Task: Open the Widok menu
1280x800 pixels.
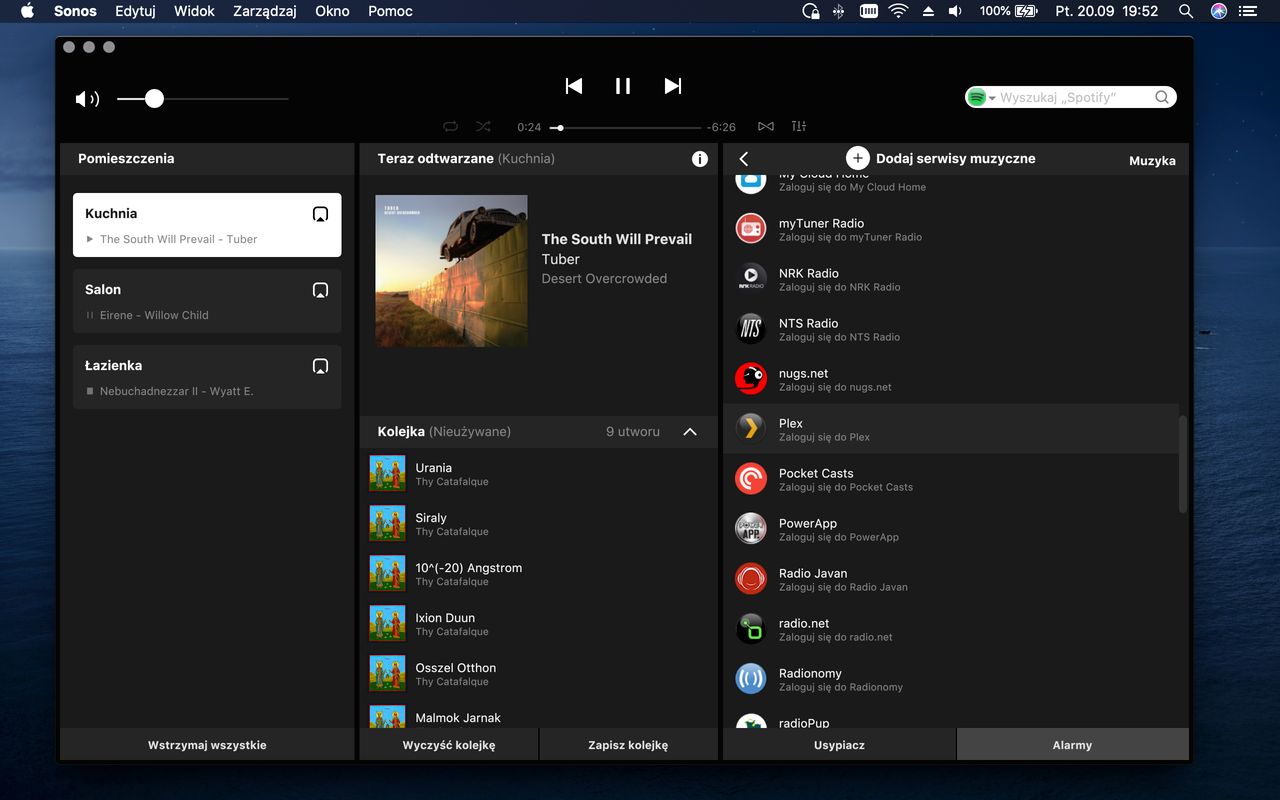Action: (x=194, y=11)
